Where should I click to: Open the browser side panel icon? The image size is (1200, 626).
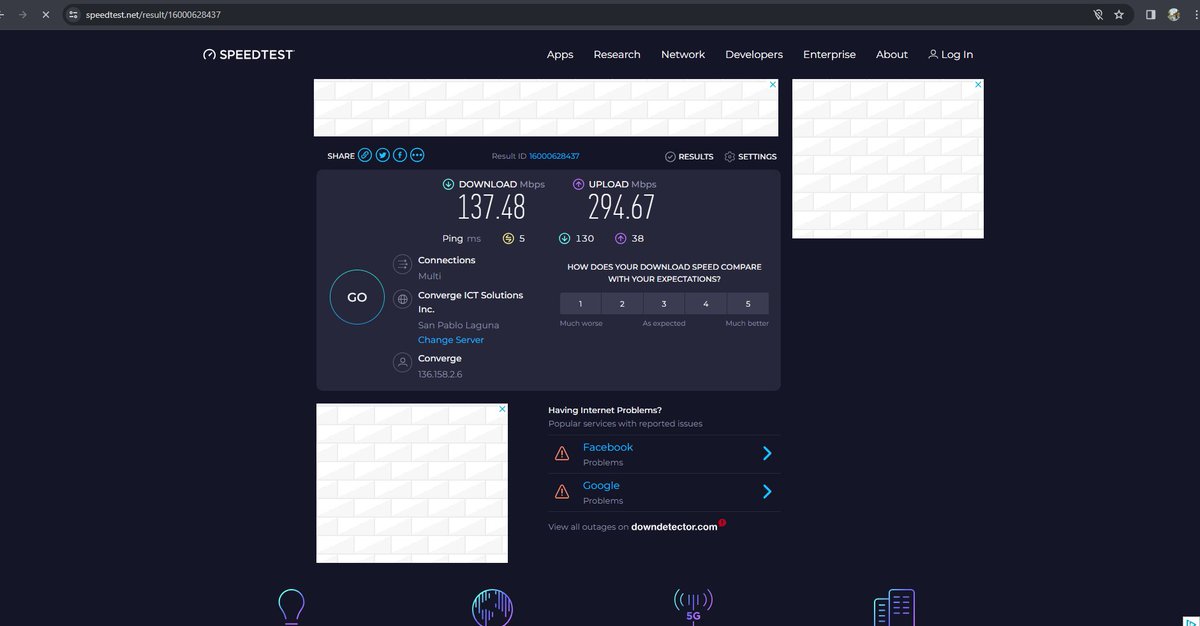[x=1150, y=15]
